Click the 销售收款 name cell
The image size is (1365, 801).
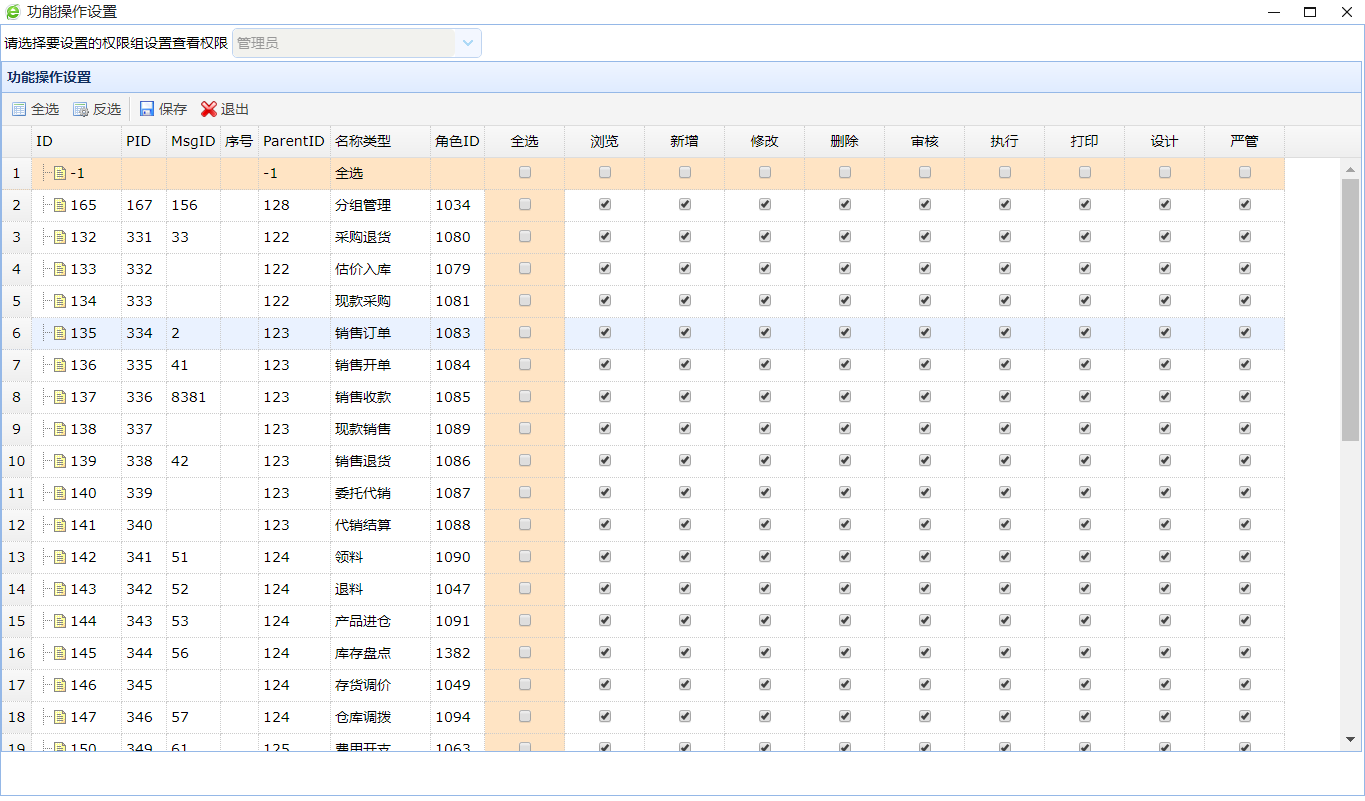(363, 397)
